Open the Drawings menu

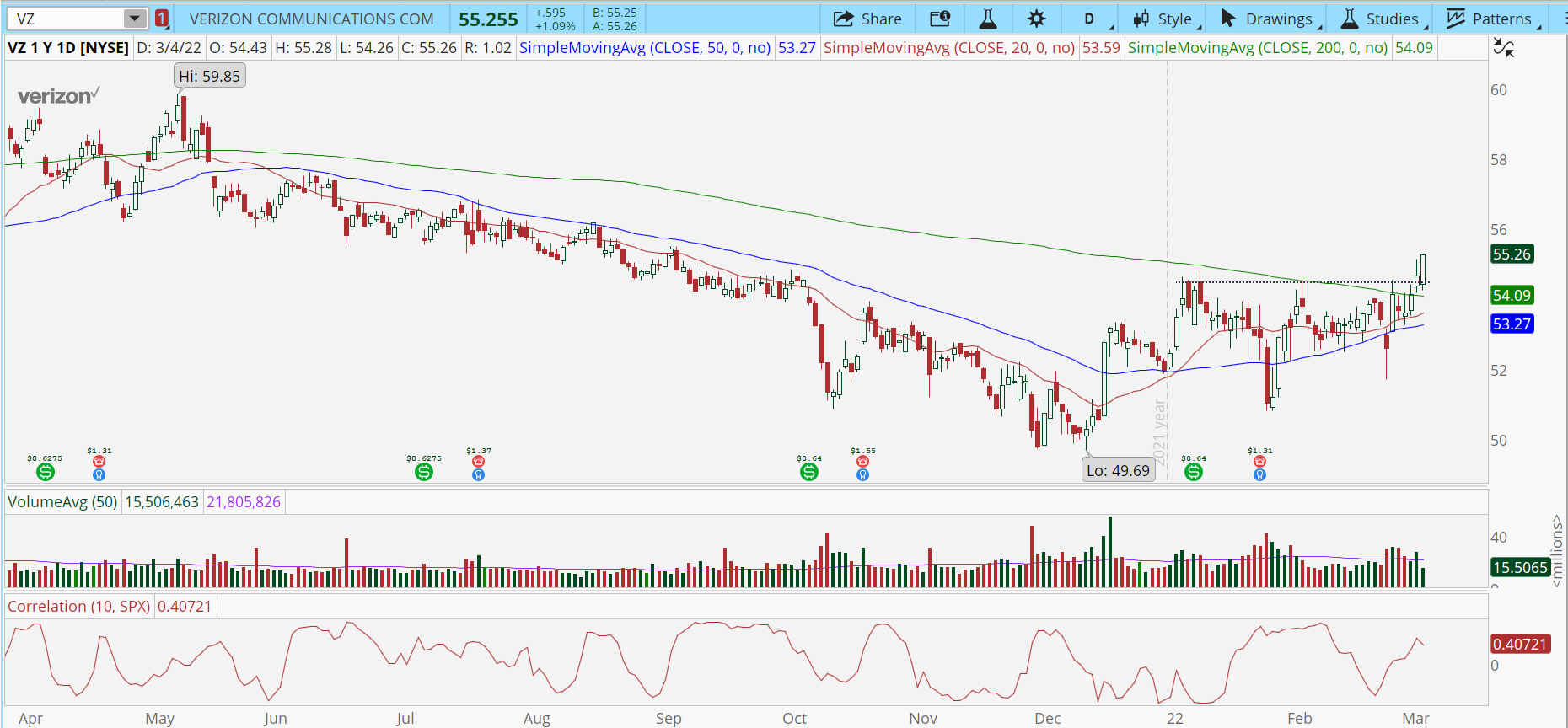pos(1269,19)
